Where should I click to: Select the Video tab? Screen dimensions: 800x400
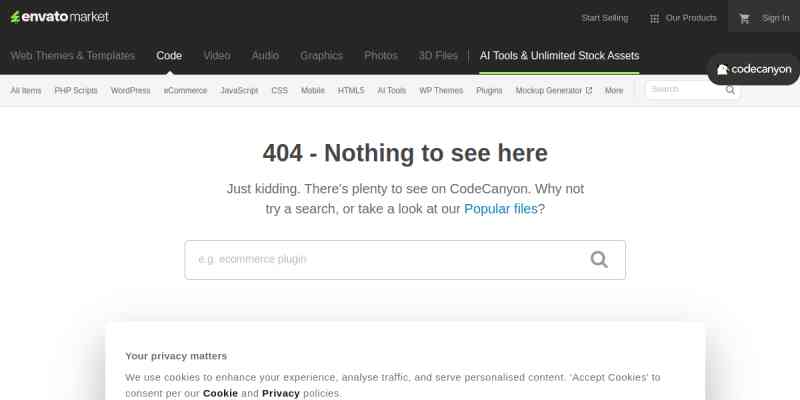click(217, 56)
